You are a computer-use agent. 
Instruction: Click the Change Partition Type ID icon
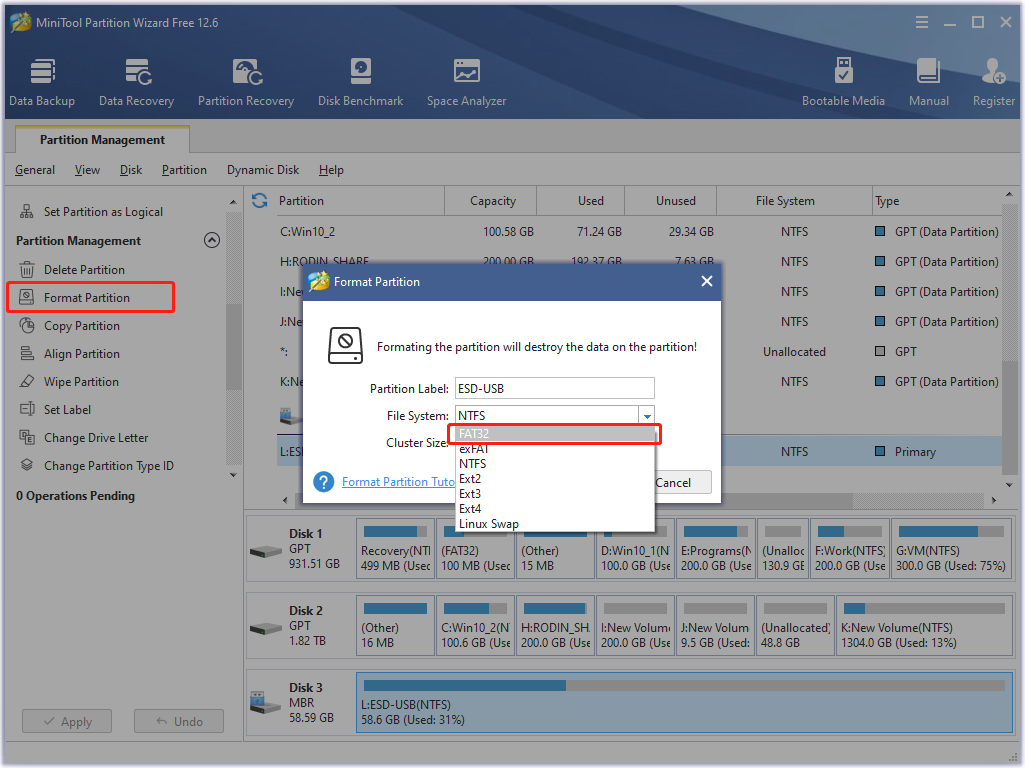click(x=27, y=465)
